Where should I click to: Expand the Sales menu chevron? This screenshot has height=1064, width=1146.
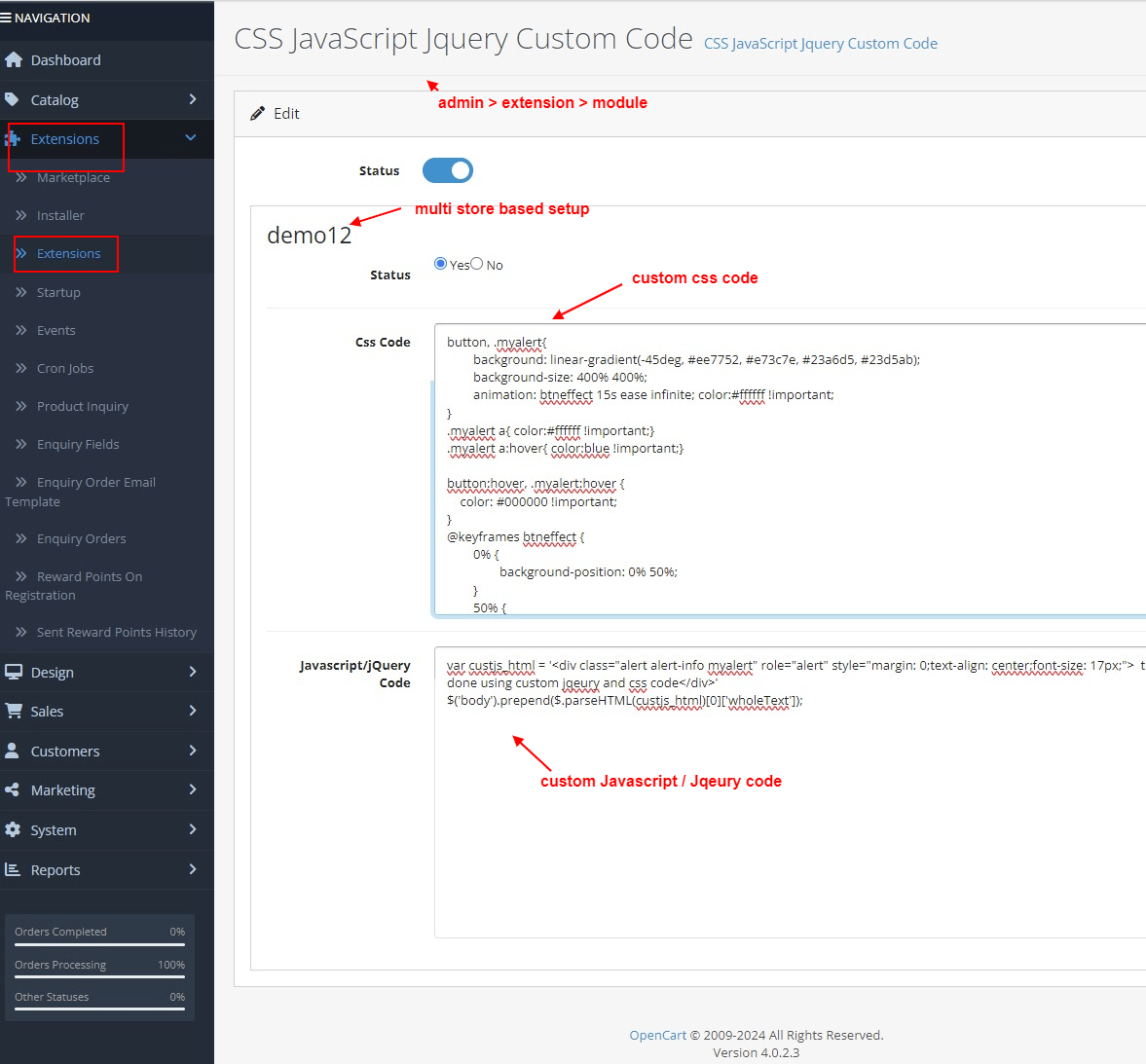pos(191,711)
